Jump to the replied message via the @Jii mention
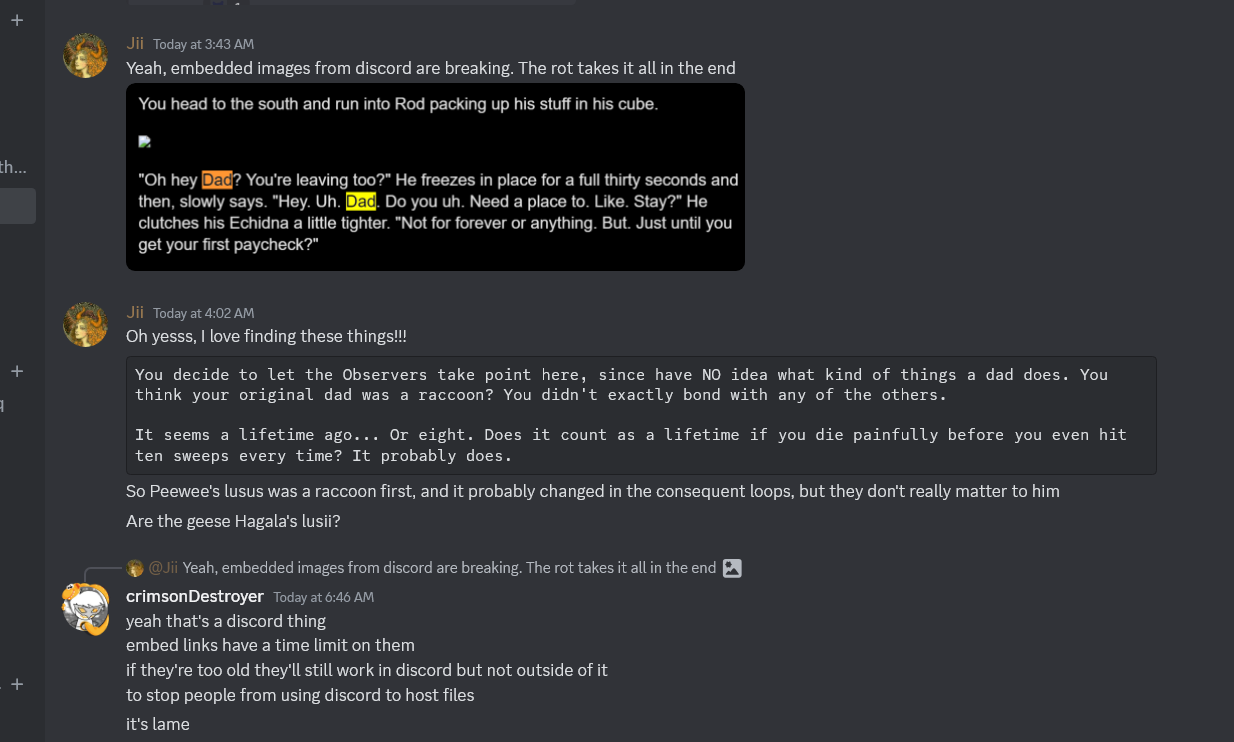This screenshot has width=1234, height=742. [163, 568]
